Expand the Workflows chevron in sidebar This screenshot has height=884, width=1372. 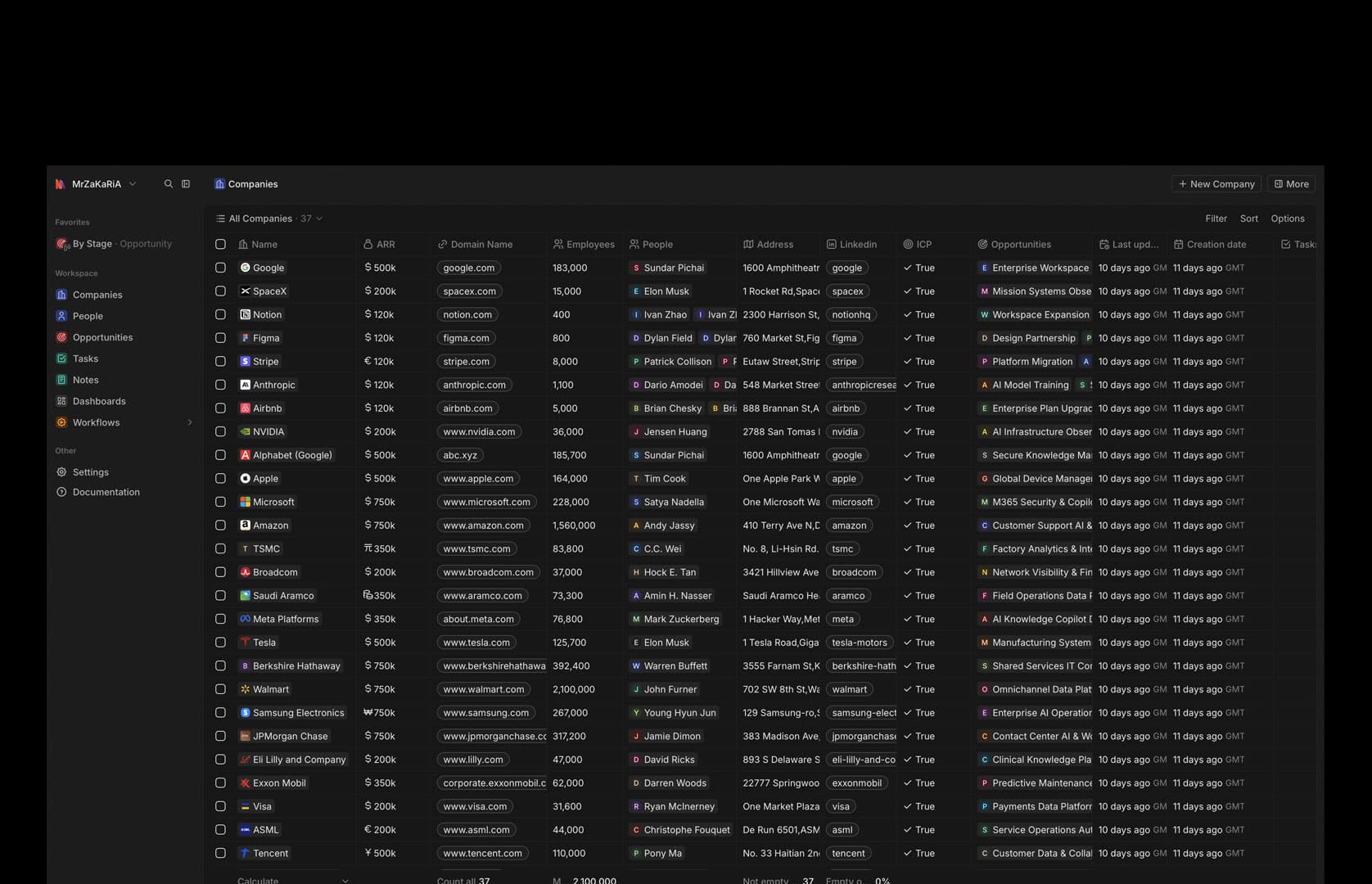(190, 422)
